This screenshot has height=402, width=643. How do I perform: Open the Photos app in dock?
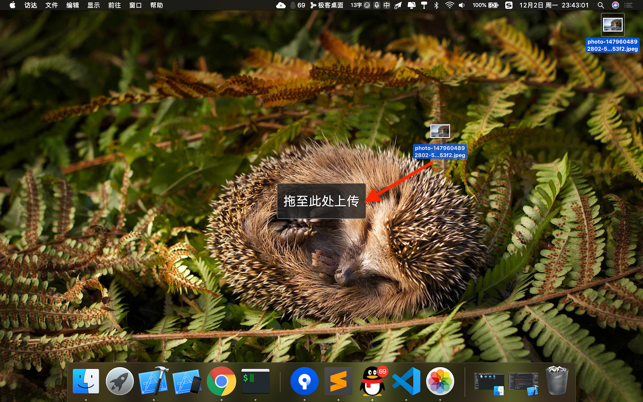[440, 381]
